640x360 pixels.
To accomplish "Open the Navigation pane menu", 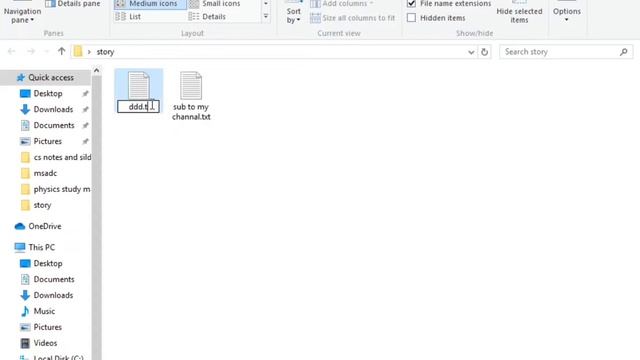I will 22,15.
